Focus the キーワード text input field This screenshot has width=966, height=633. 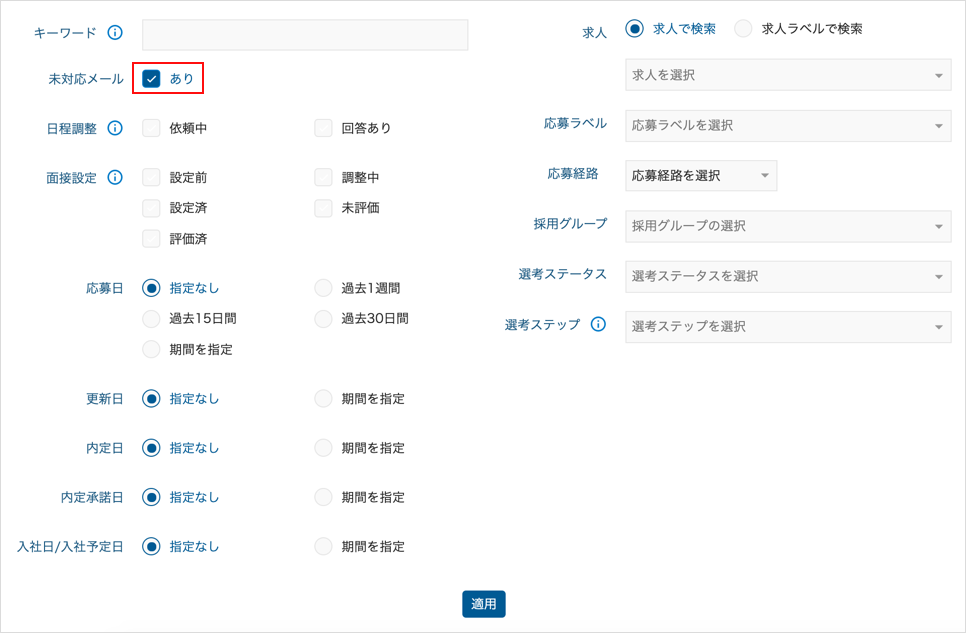click(x=305, y=35)
